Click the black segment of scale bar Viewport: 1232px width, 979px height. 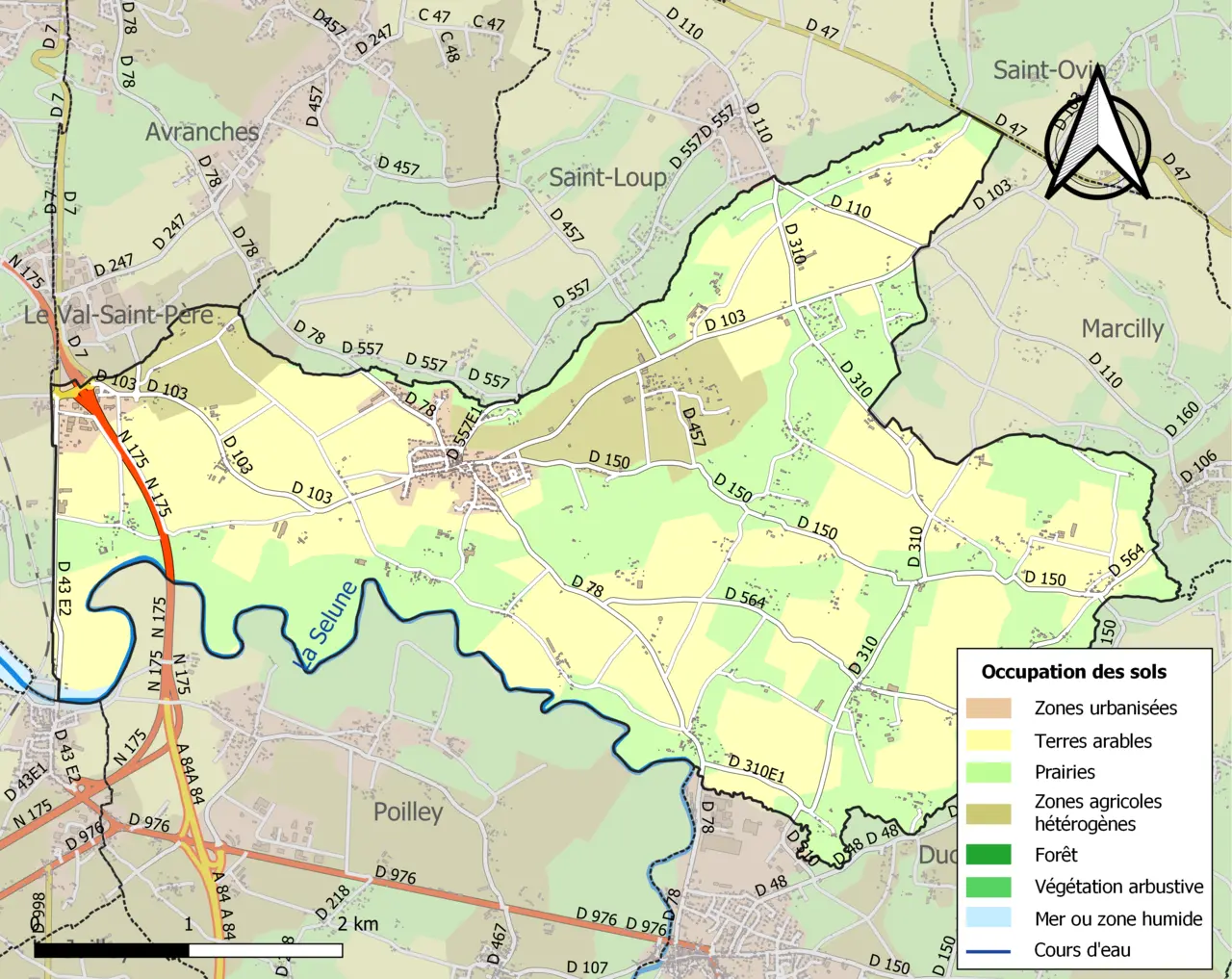point(112,950)
